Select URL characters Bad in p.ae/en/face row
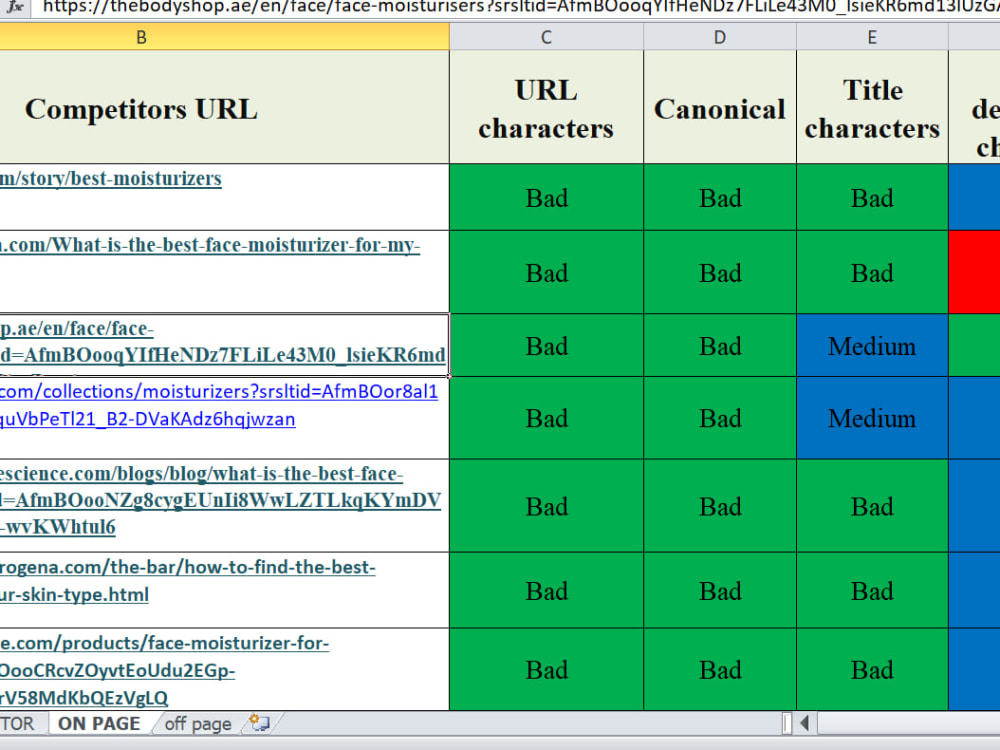This screenshot has height=750, width=1000. (547, 345)
